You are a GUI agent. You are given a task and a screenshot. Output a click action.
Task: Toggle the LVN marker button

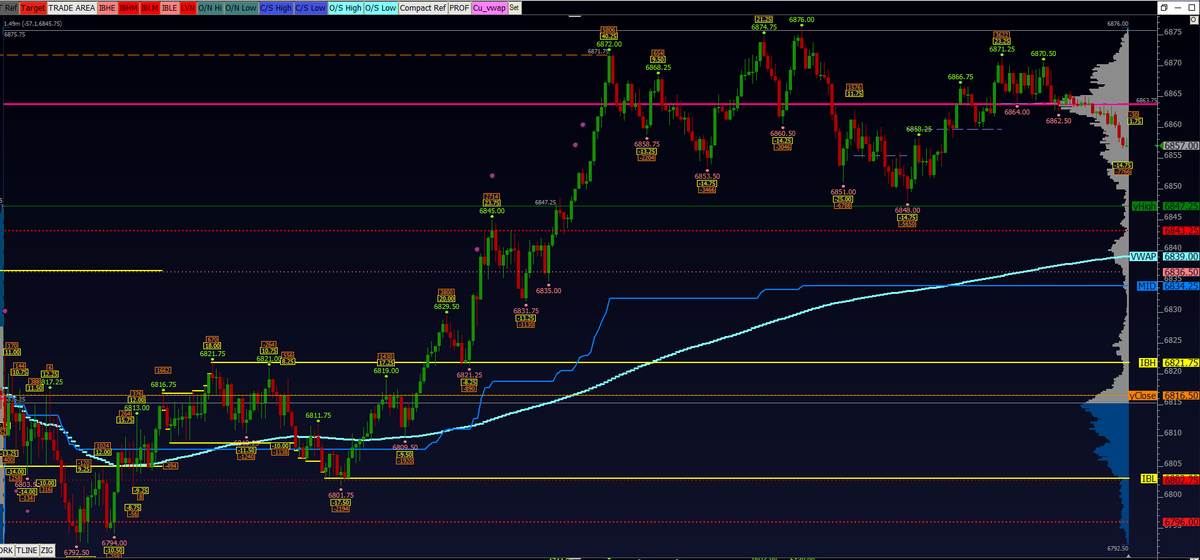(188, 7)
